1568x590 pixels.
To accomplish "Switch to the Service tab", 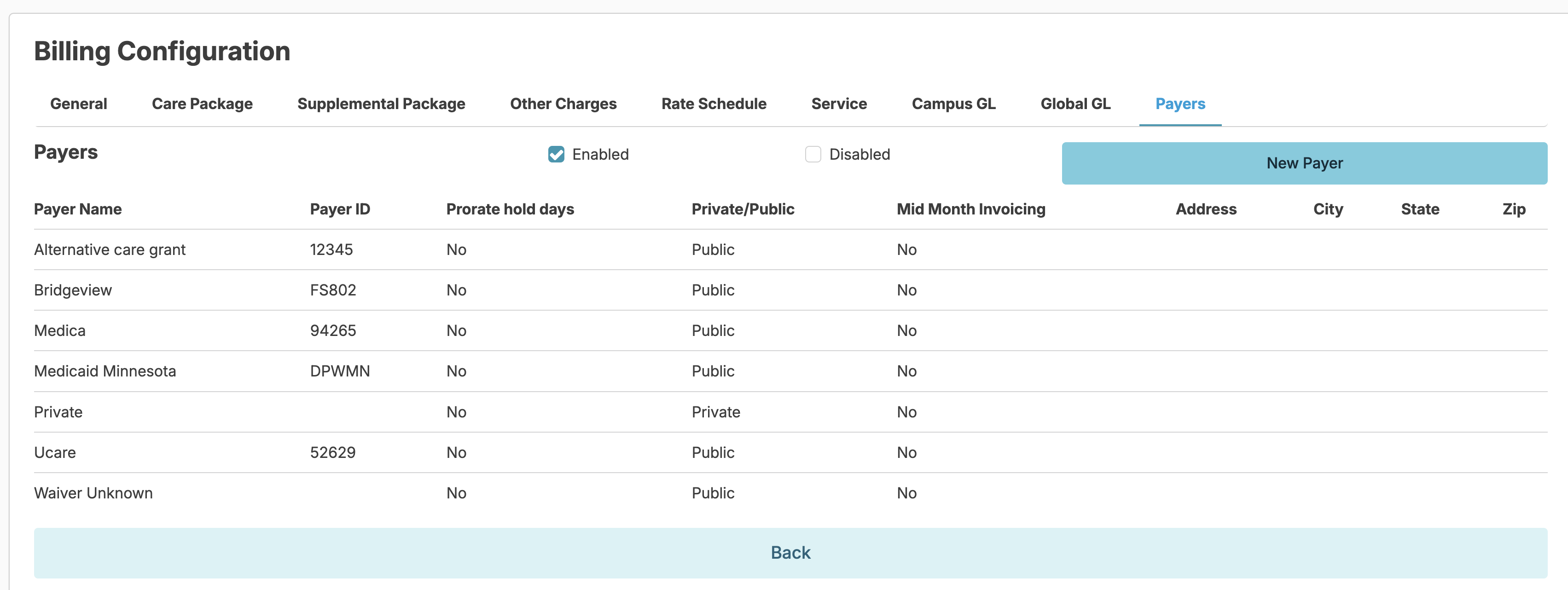I will tap(839, 104).
